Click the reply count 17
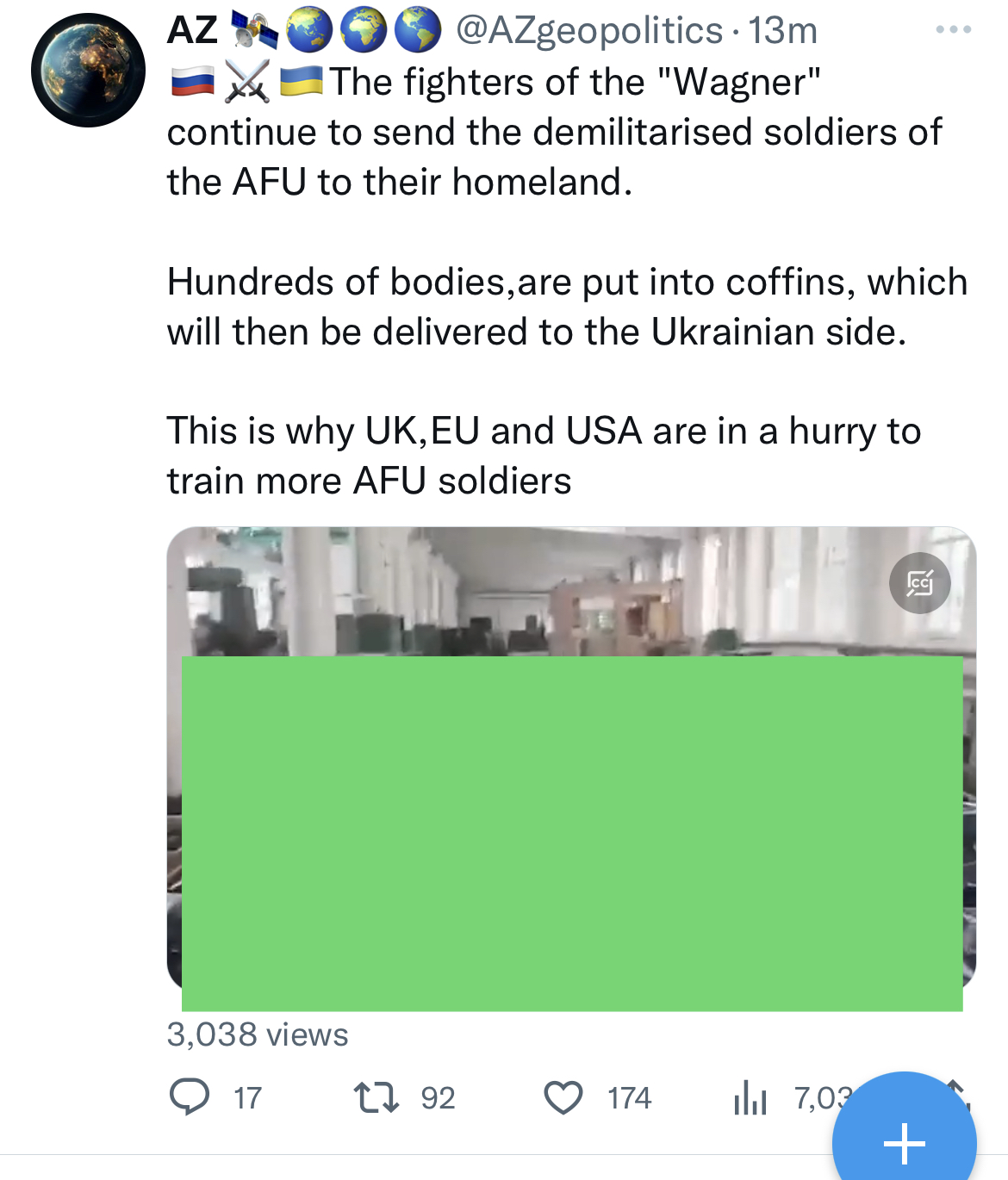This screenshot has height=1180, width=1008. point(247,1098)
